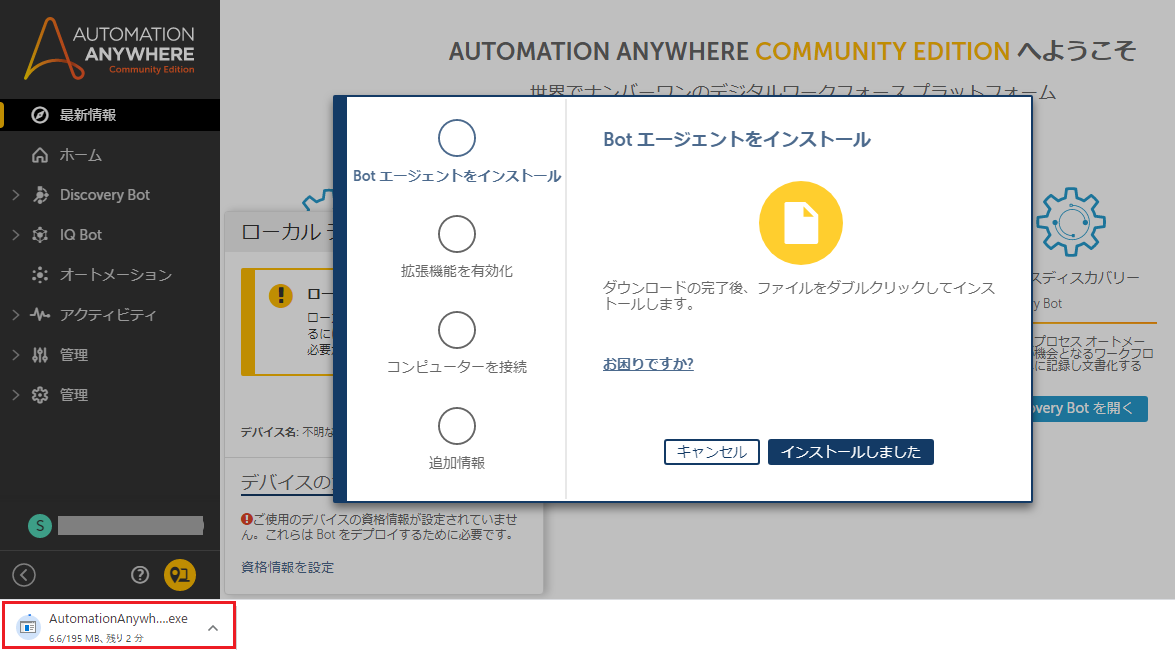Select Bot エージェントをインストール step circle
The image size is (1175, 650).
(456, 138)
